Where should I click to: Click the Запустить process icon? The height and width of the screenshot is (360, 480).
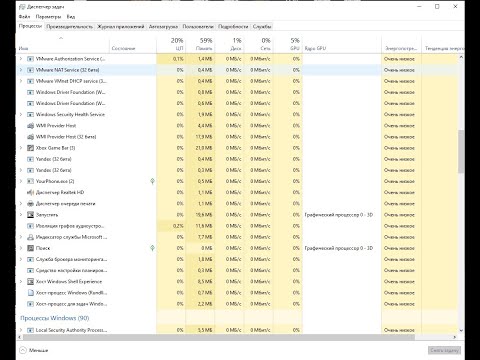click(x=30, y=215)
